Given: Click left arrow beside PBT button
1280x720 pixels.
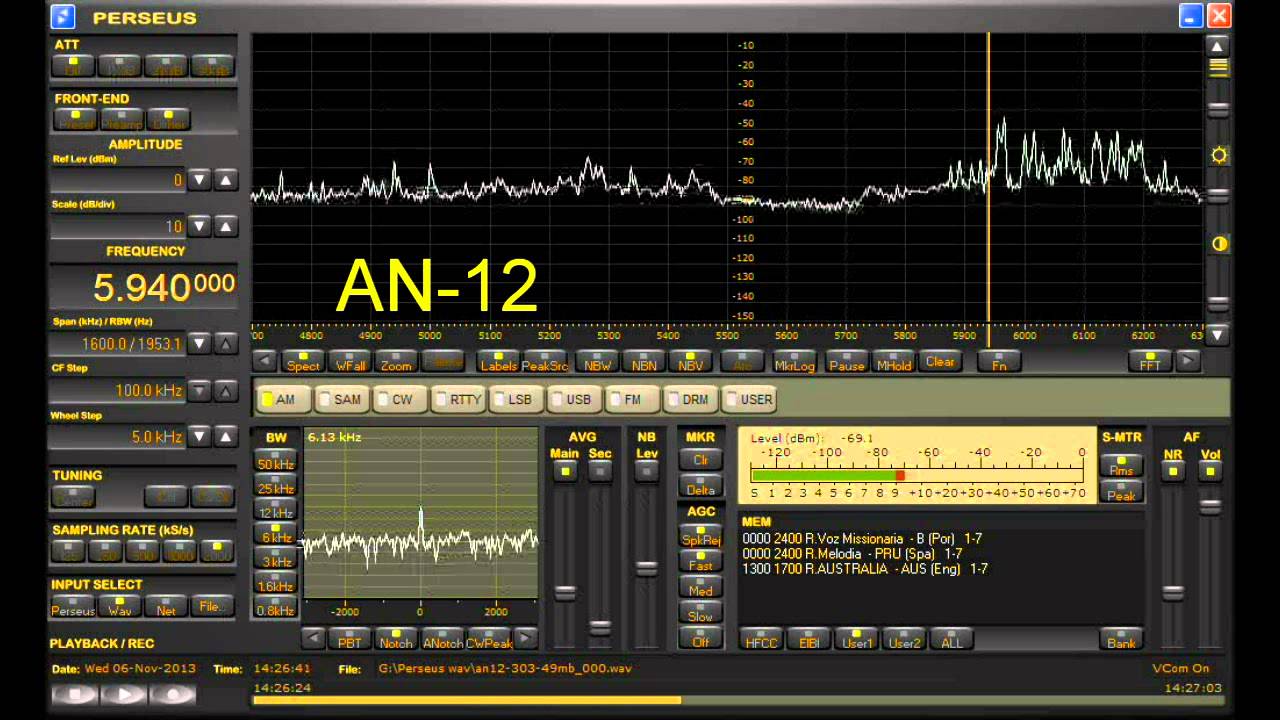Looking at the screenshot, I should click(x=313, y=638).
